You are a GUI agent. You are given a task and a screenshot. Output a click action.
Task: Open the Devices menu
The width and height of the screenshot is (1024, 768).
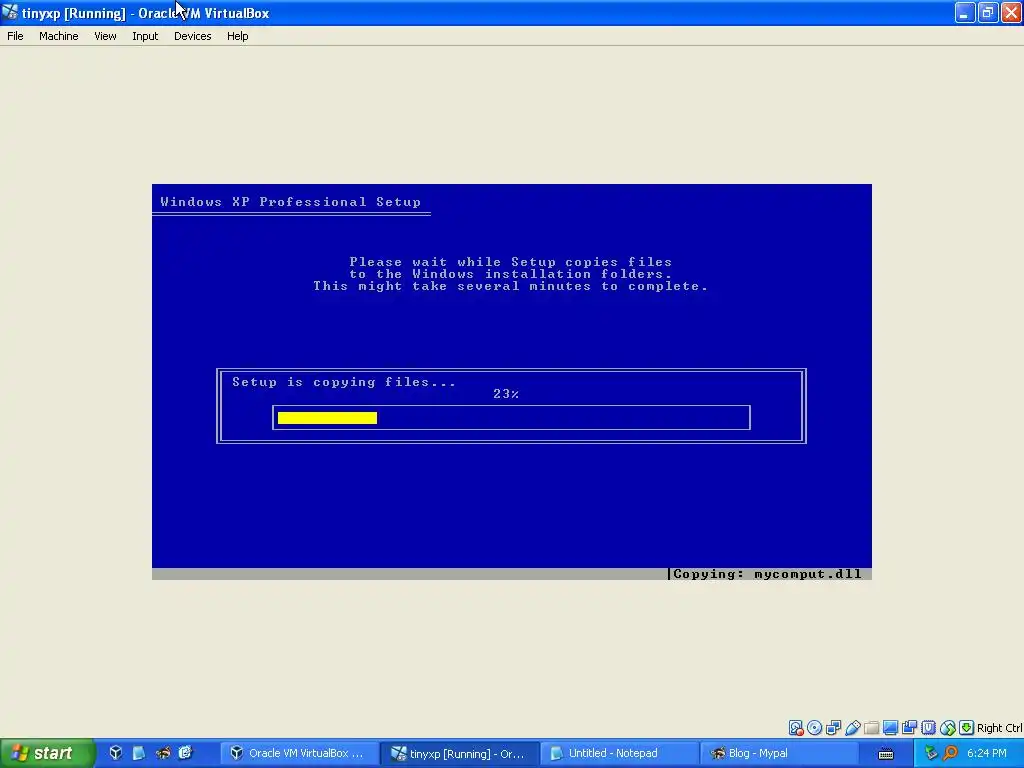pos(192,36)
